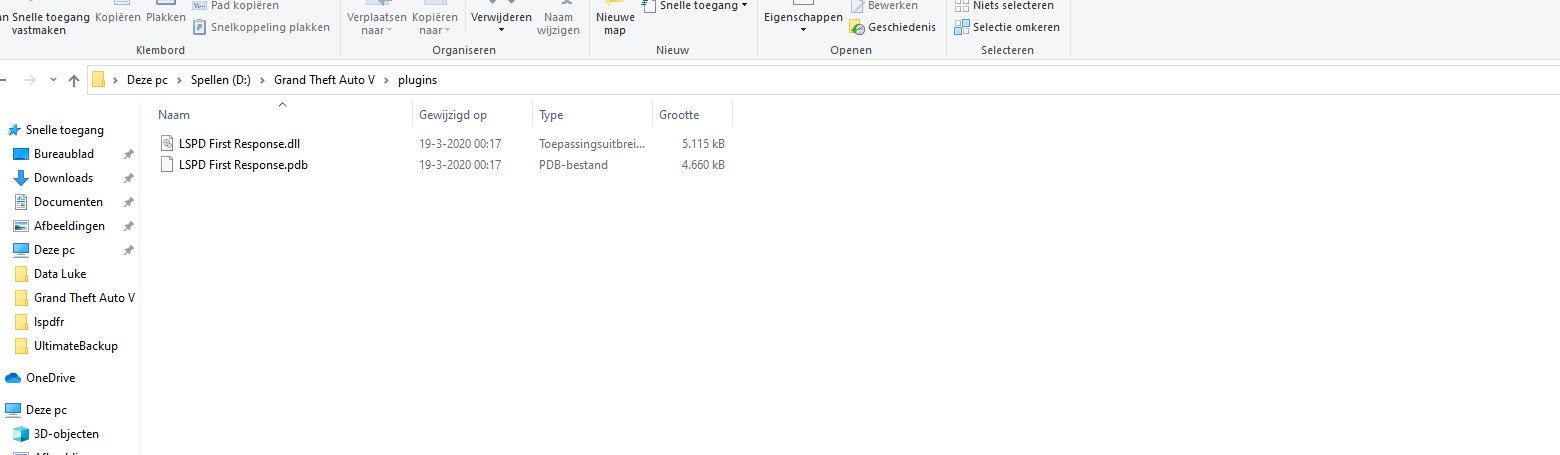Open Afbeeldingen in the navigation pane
Image resolution: width=1560 pixels, height=455 pixels.
pyautogui.click(x=69, y=226)
